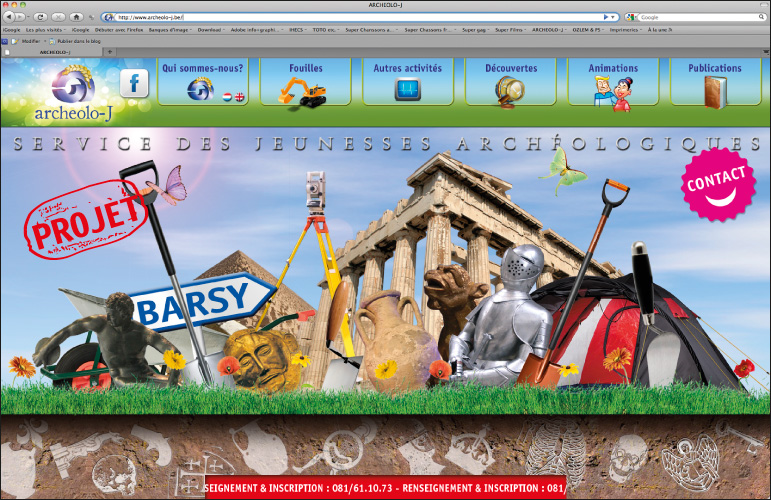Open the Animations menu item
The width and height of the screenshot is (771, 500).
(x=613, y=68)
